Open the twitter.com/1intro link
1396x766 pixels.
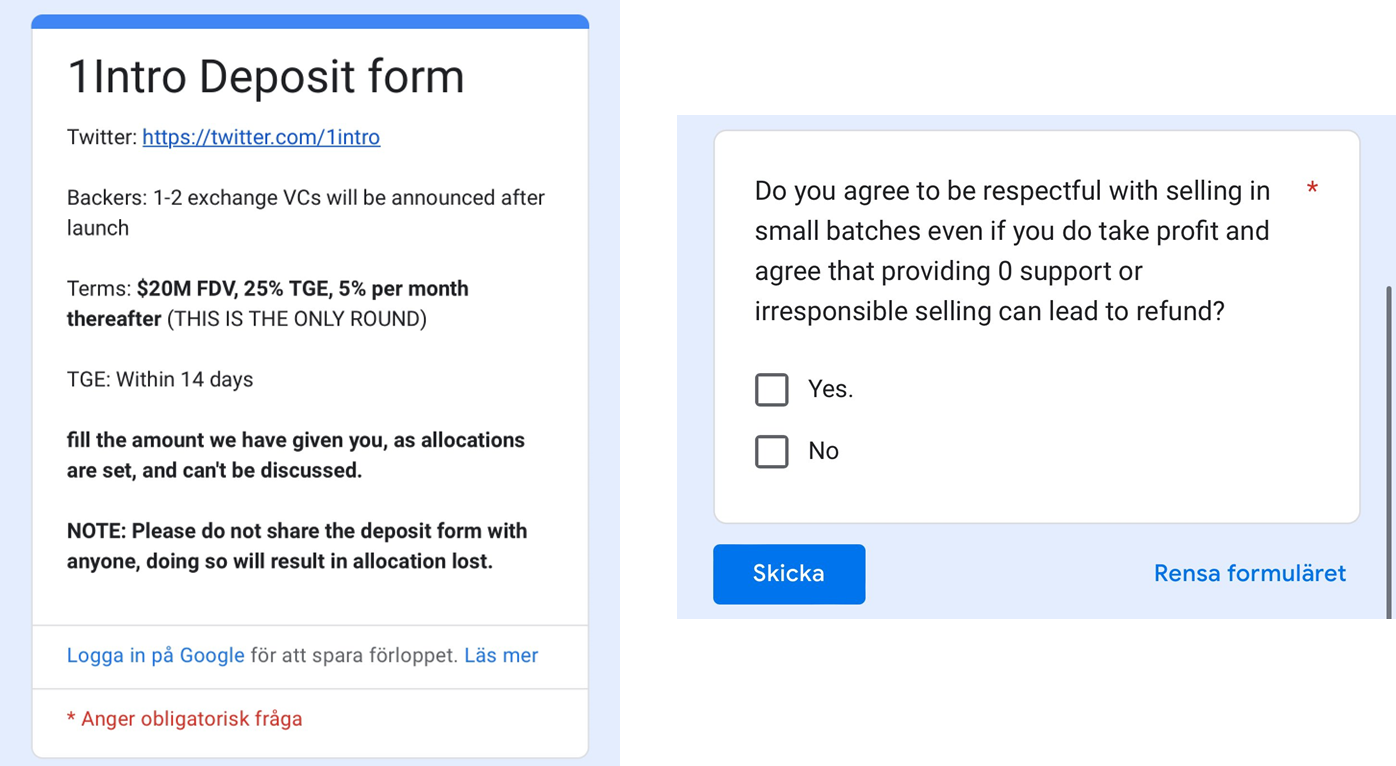point(261,137)
